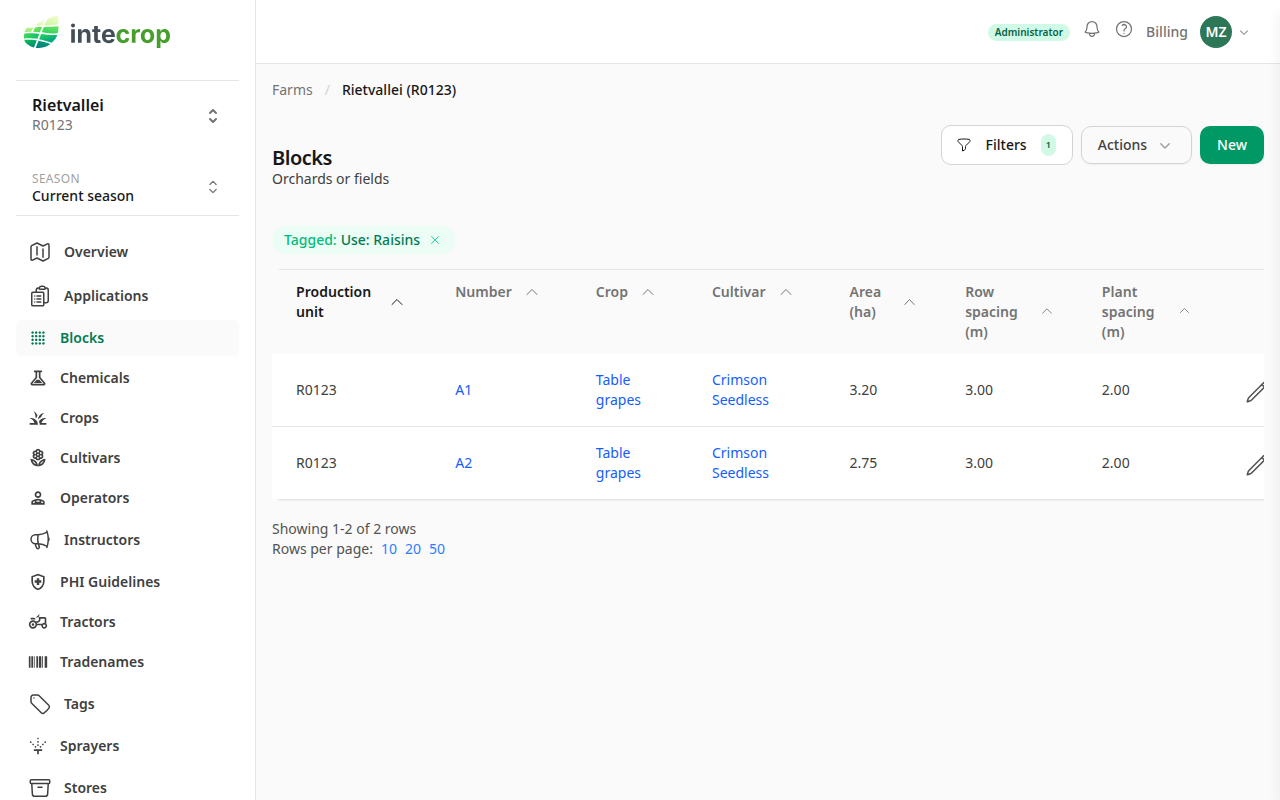Edit block A1 with pencil icon
The height and width of the screenshot is (800, 1280).
pyautogui.click(x=1255, y=392)
